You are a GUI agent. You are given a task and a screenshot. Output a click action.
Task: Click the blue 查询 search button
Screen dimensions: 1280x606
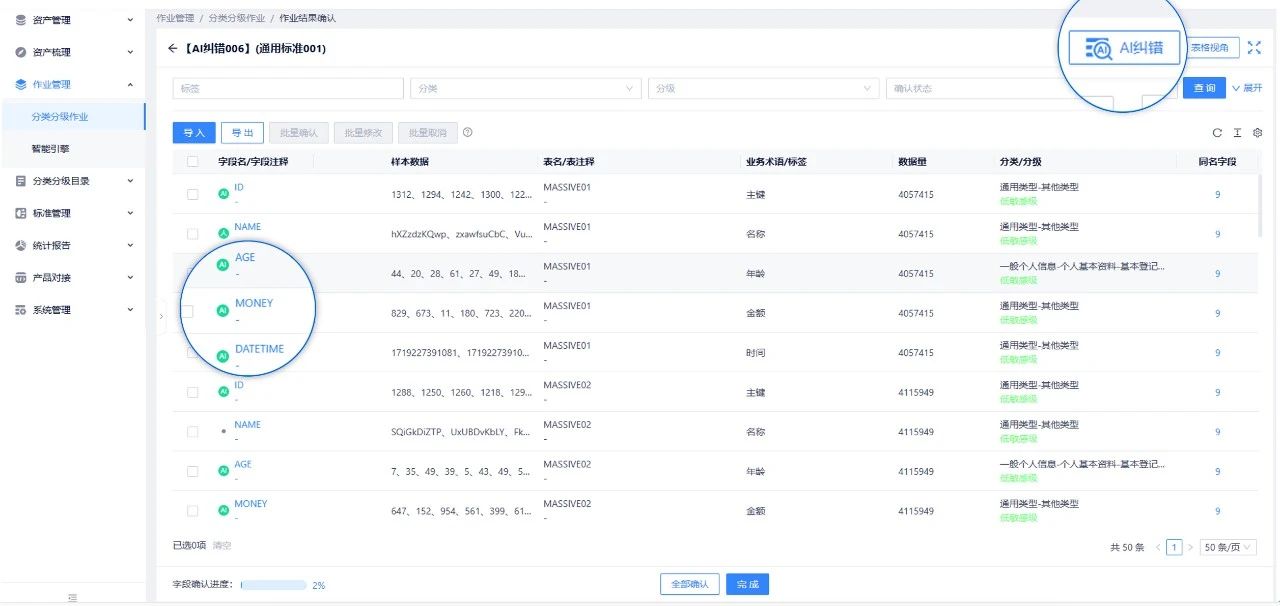[x=1203, y=88]
